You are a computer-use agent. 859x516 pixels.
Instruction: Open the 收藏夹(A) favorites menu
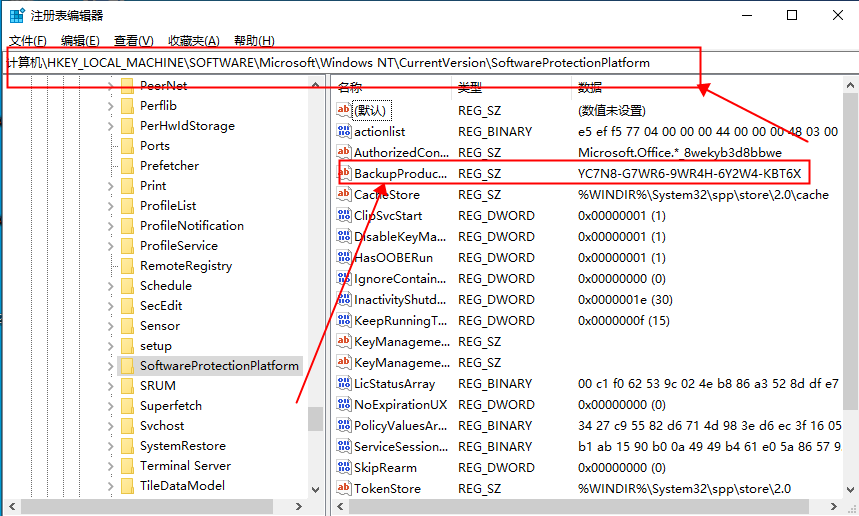coord(193,41)
